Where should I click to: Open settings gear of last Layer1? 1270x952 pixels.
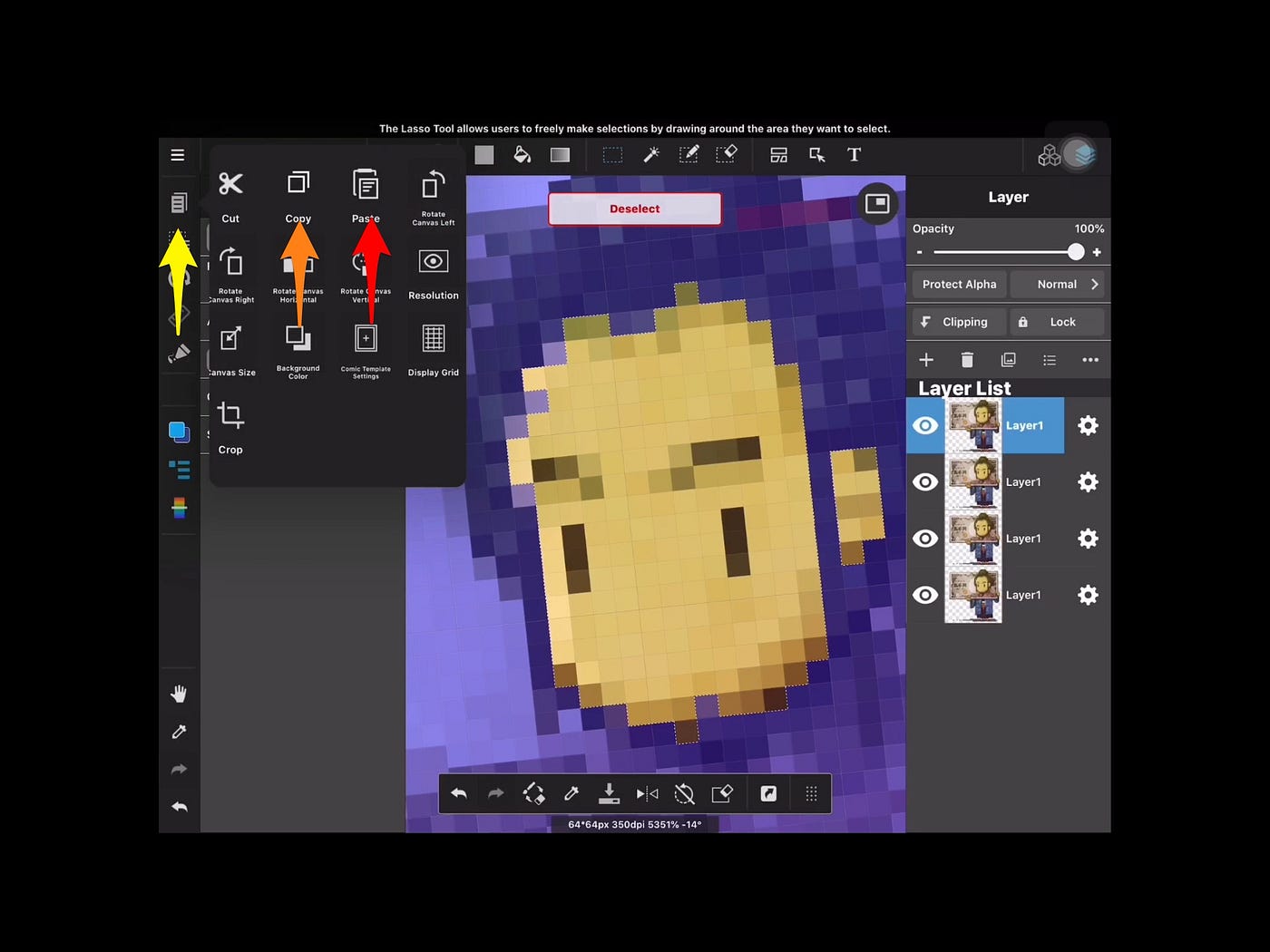(1088, 595)
